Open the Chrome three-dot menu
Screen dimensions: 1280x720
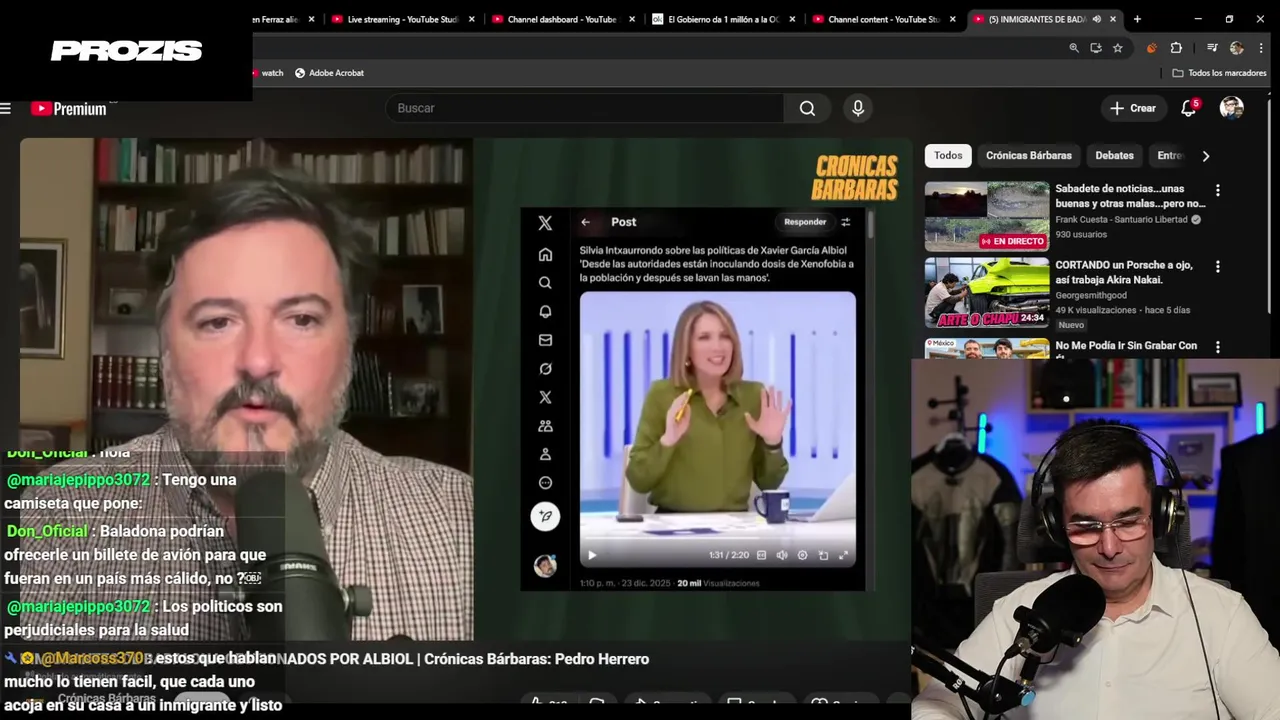(x=1260, y=48)
